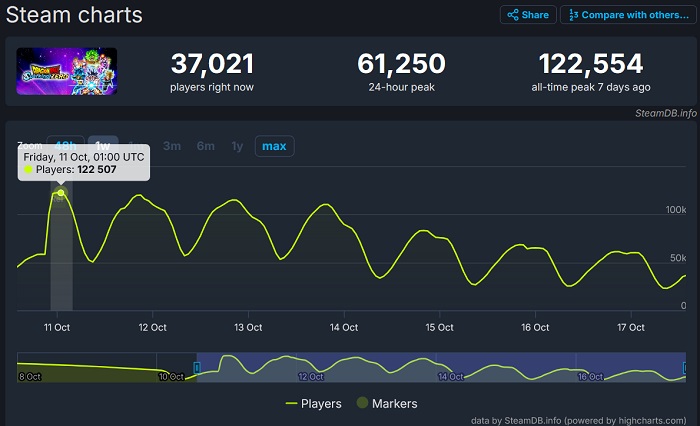Viewport: 700px width, 426px height.
Task: Click the Share network icon
Action: (x=513, y=15)
